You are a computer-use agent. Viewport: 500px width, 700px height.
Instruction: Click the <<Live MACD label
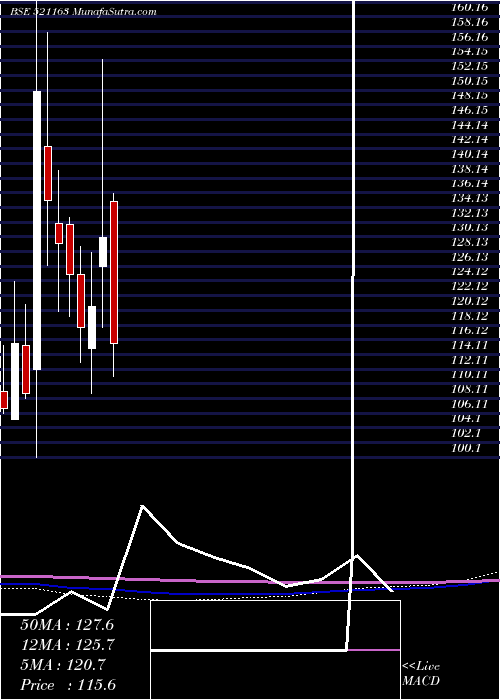(421, 674)
